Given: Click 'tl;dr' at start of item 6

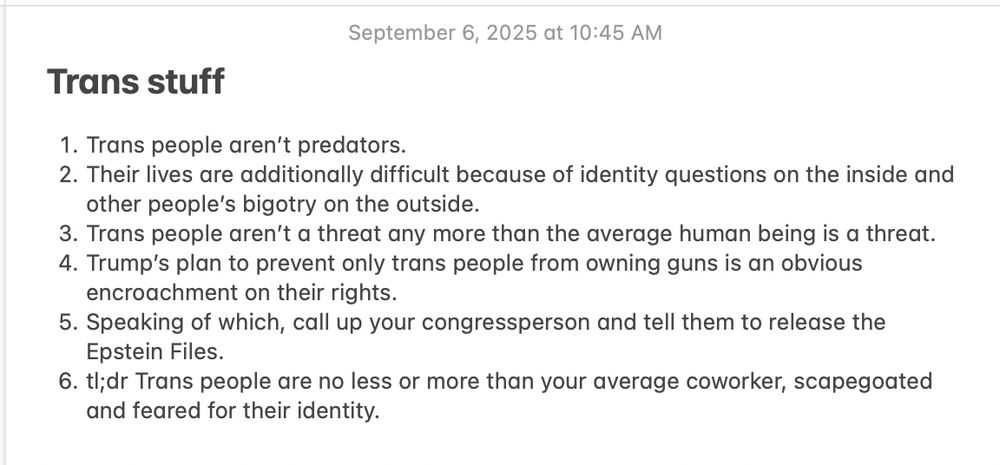Looking at the screenshot, I should [107, 381].
